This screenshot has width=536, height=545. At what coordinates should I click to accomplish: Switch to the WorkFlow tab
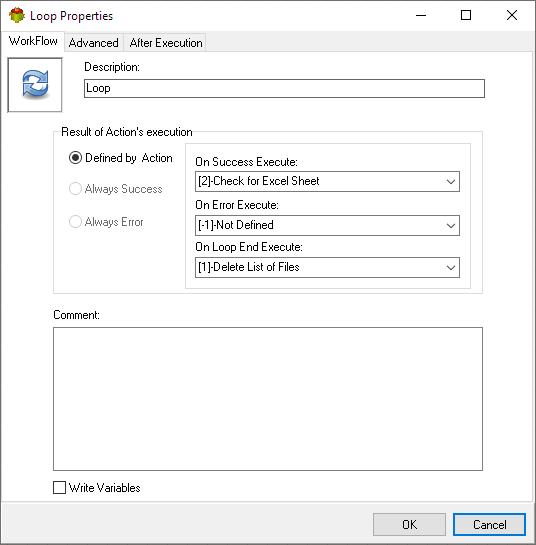point(33,41)
